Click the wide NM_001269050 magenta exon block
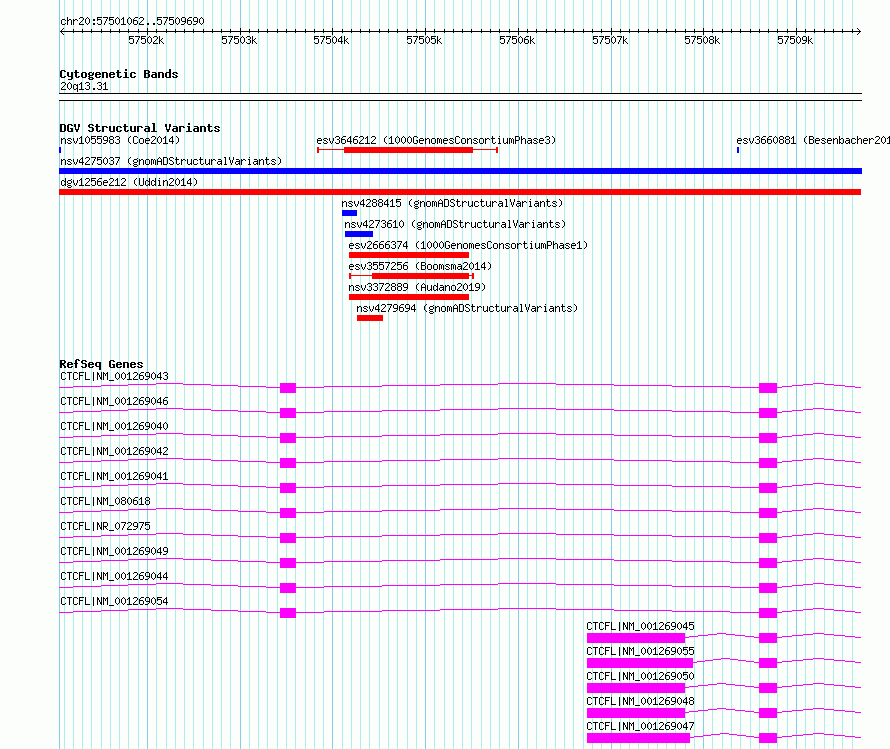 click(636, 688)
